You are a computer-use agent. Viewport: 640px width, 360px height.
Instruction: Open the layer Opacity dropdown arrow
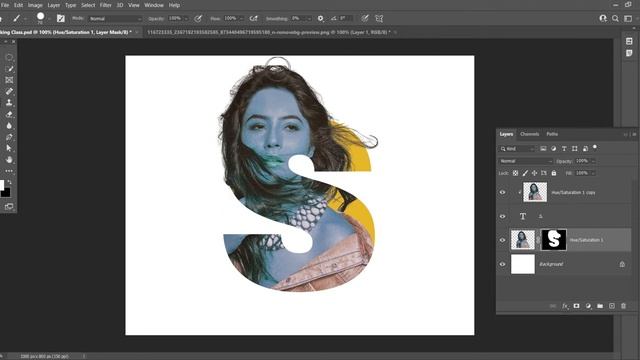[x=593, y=161]
